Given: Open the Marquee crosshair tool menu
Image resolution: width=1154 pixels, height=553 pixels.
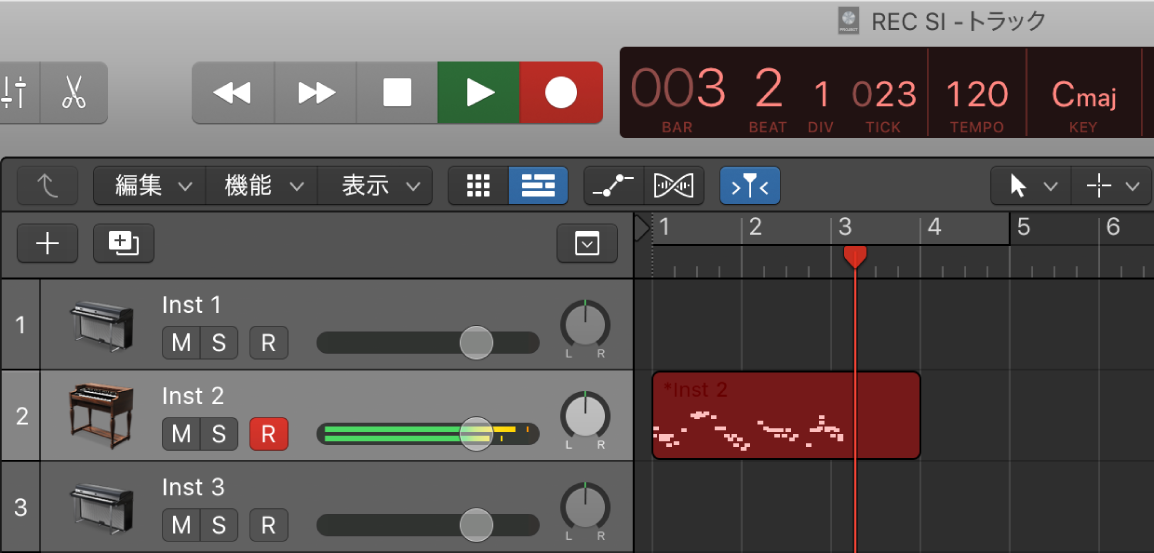Looking at the screenshot, I should click(1111, 186).
